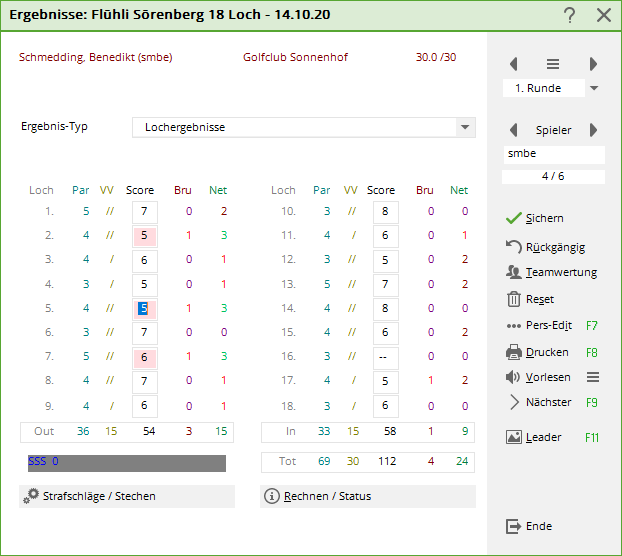
Task: Open the round list hamburger menu
Action: click(x=553, y=64)
